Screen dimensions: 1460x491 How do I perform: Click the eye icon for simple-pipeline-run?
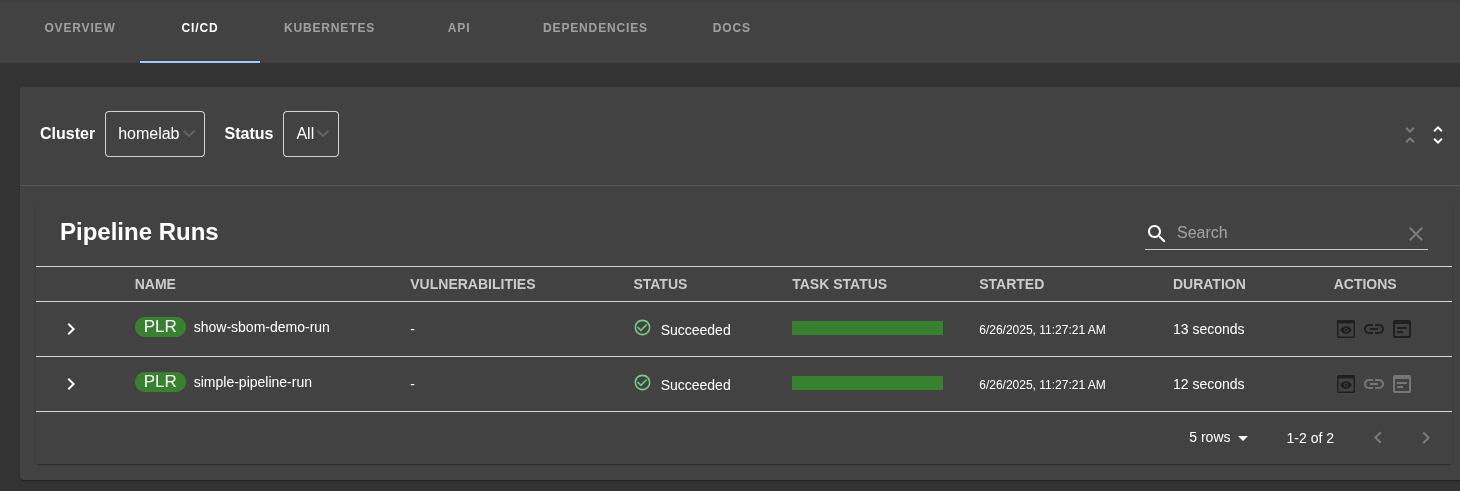pyautogui.click(x=1346, y=384)
